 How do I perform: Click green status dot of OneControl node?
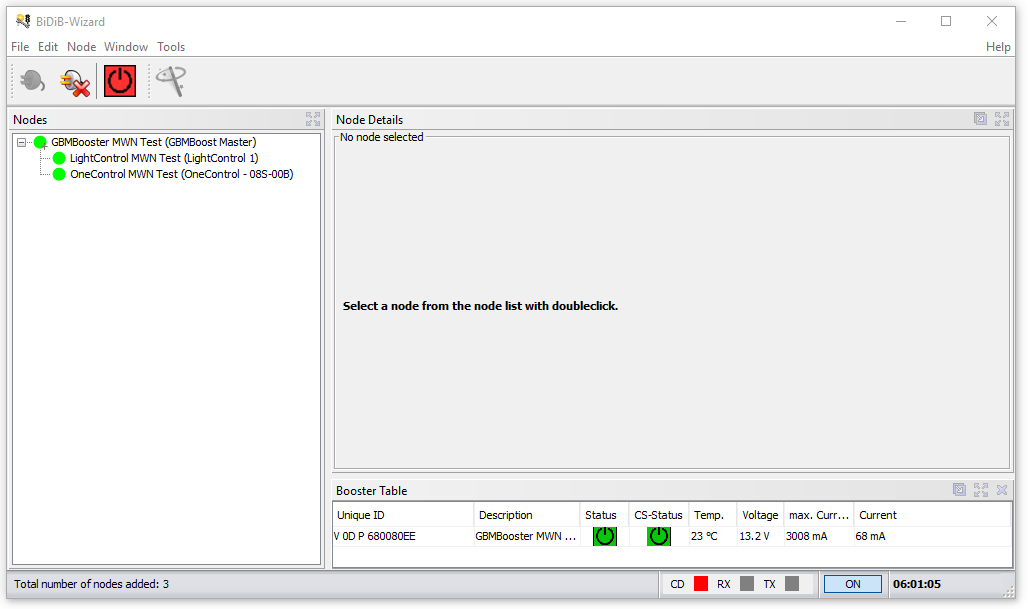(x=59, y=174)
